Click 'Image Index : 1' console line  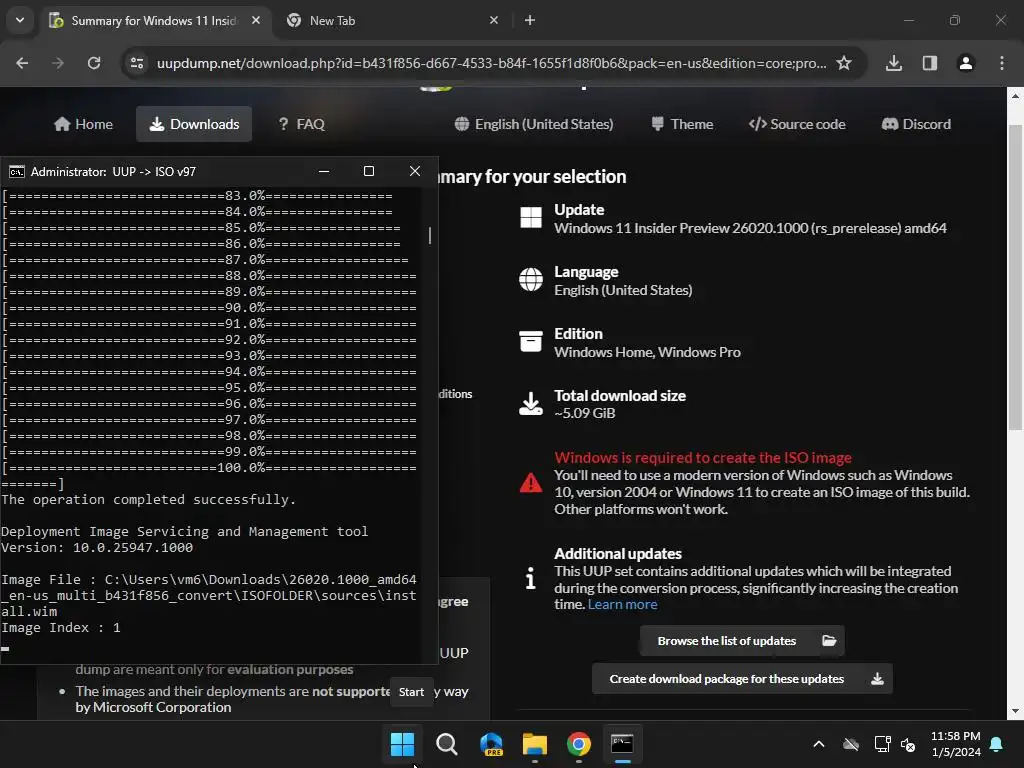click(x=61, y=628)
